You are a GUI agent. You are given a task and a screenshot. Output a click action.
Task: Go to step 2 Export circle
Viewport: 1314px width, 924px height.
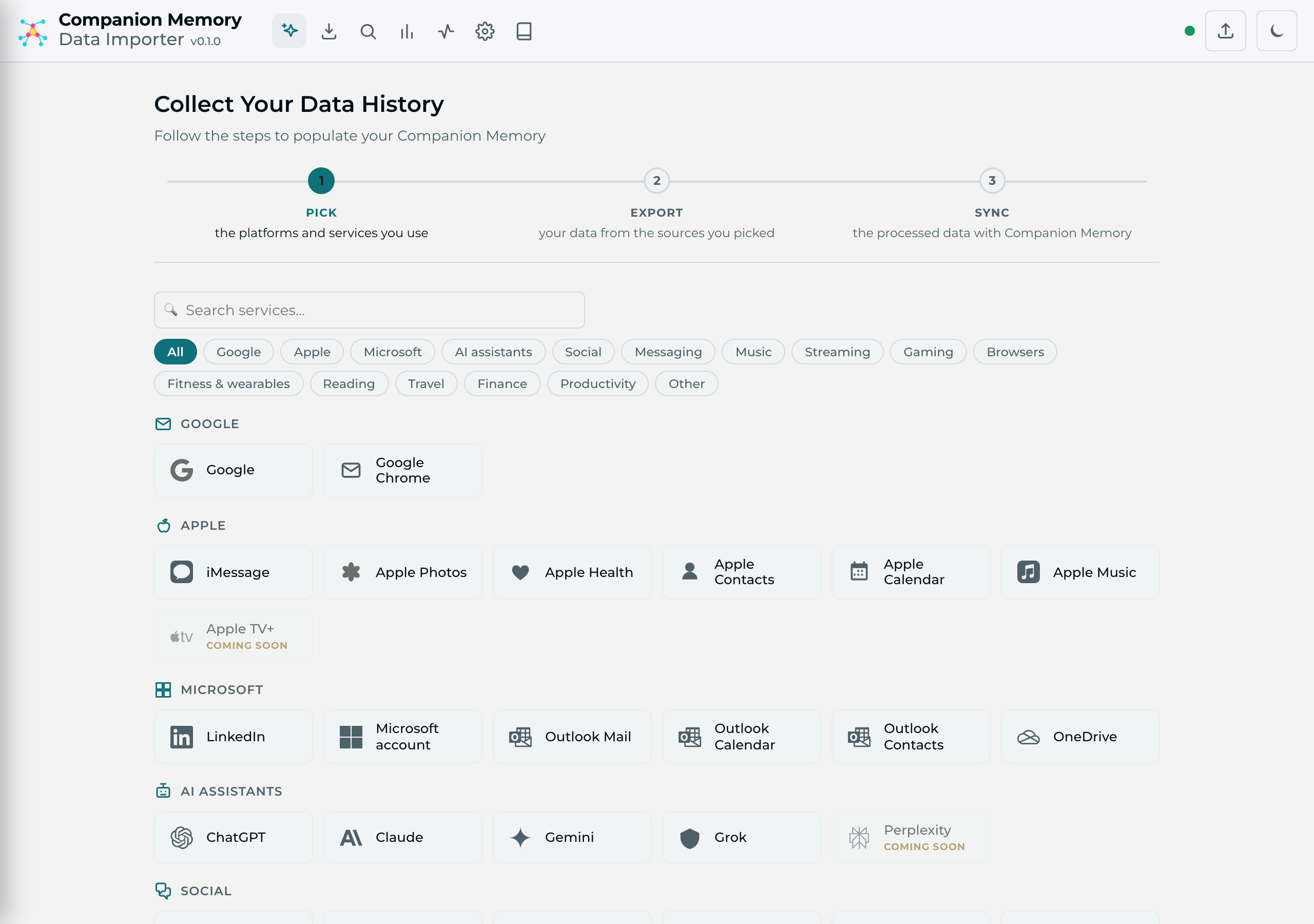click(x=656, y=181)
